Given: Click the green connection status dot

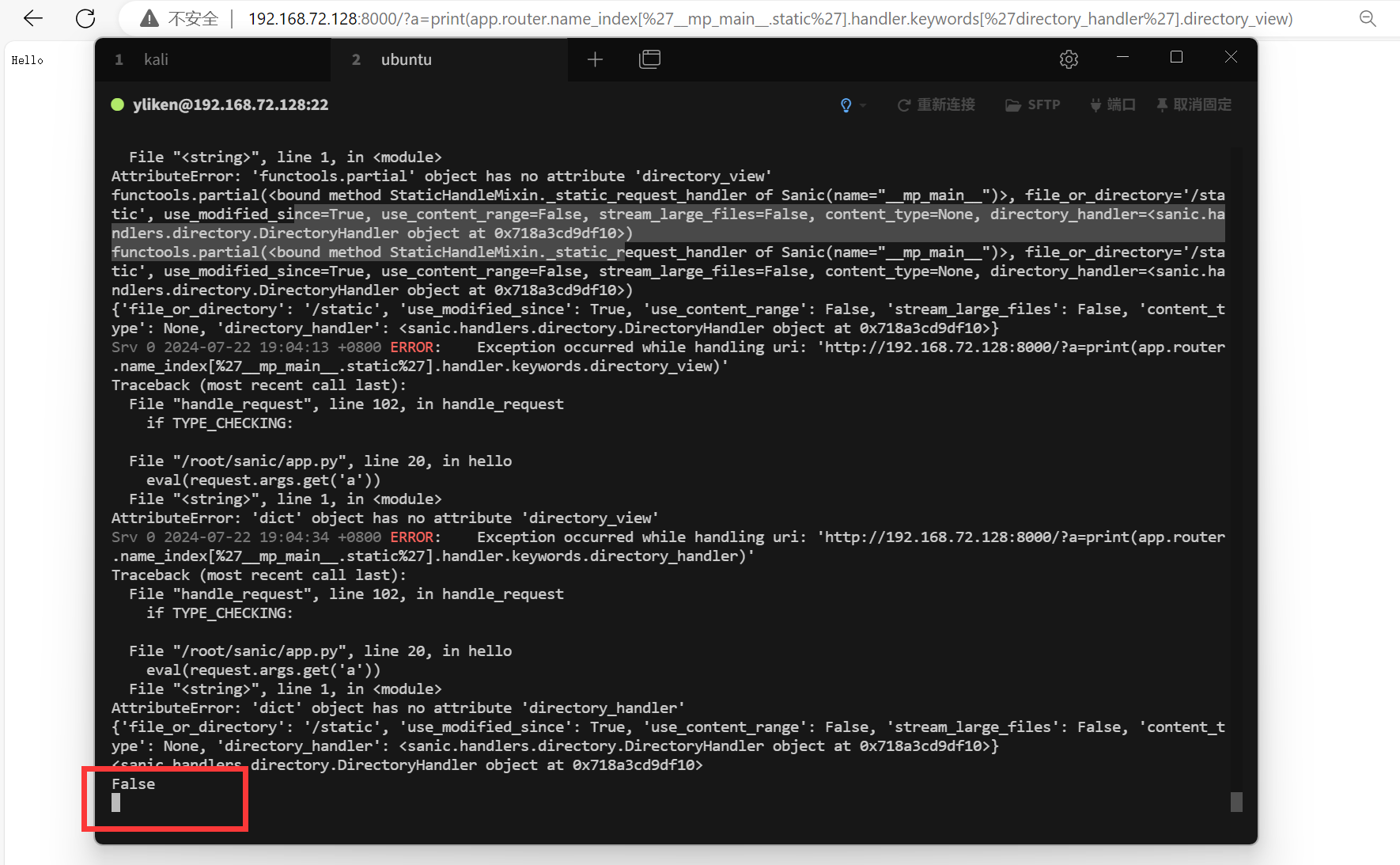Looking at the screenshot, I should 118,104.
